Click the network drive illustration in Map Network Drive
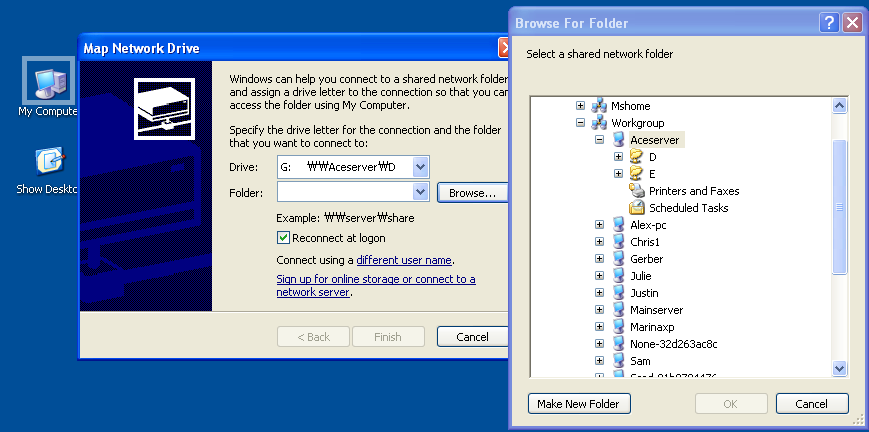 tap(165, 108)
